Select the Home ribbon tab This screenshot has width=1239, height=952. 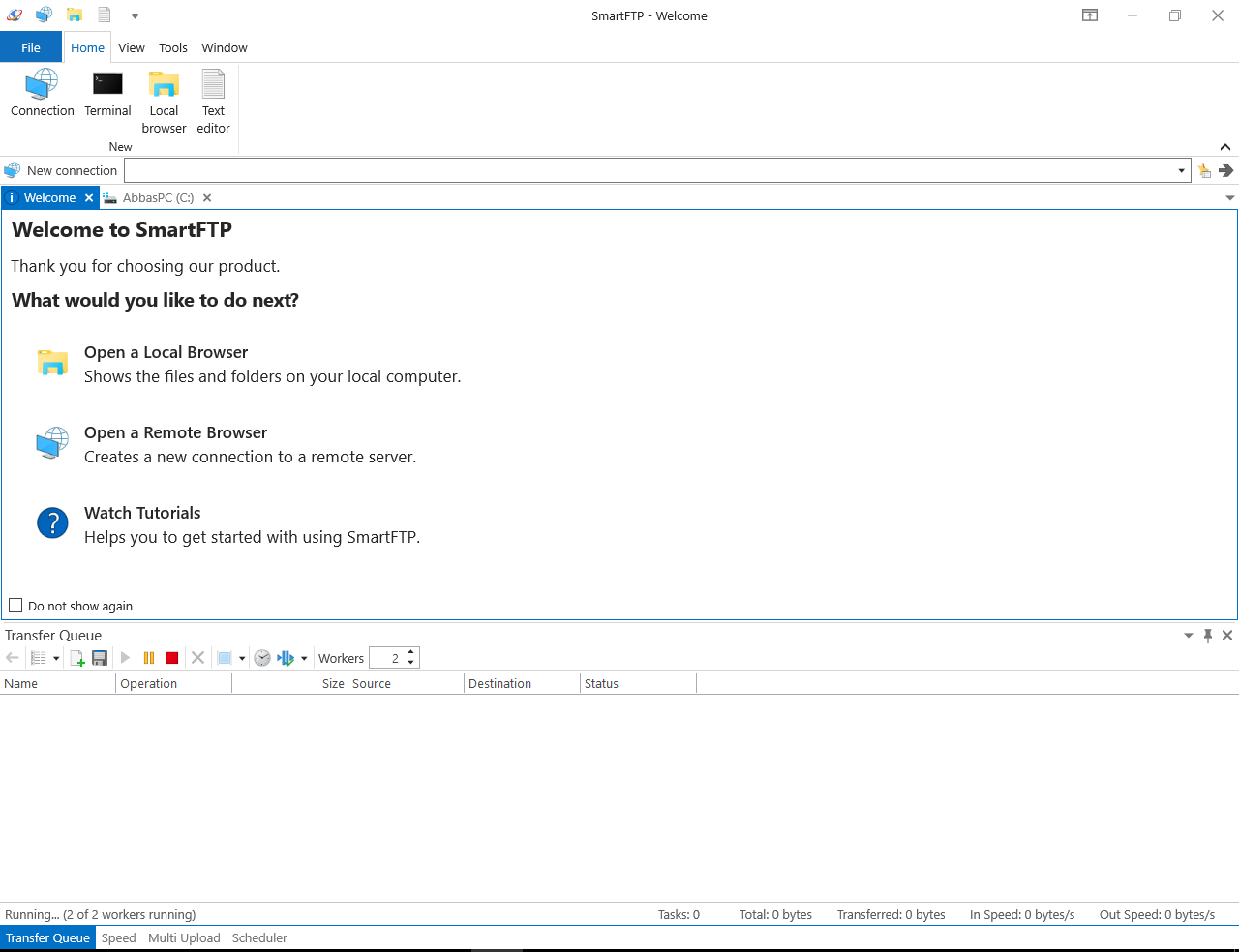(x=87, y=47)
